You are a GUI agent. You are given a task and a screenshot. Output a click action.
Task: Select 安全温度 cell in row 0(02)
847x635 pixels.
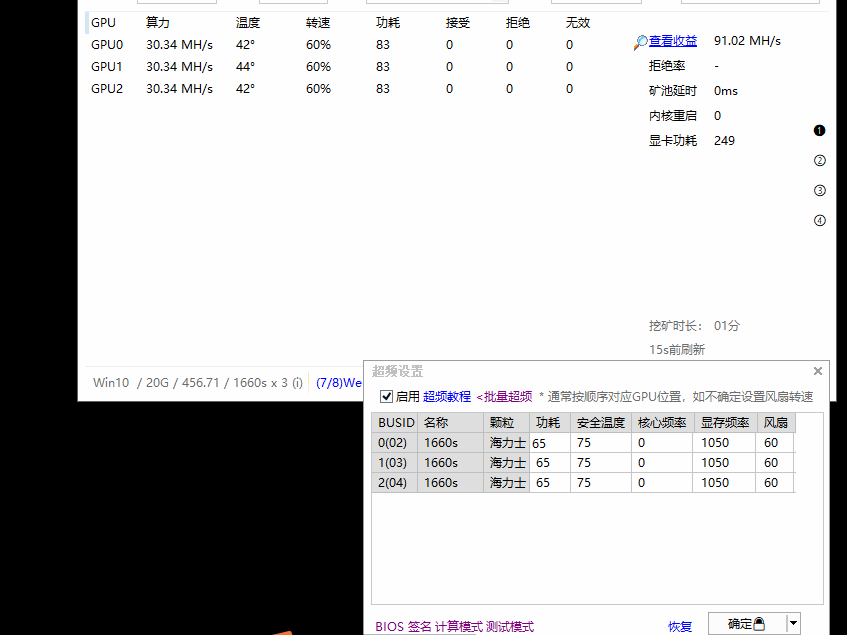coord(601,443)
